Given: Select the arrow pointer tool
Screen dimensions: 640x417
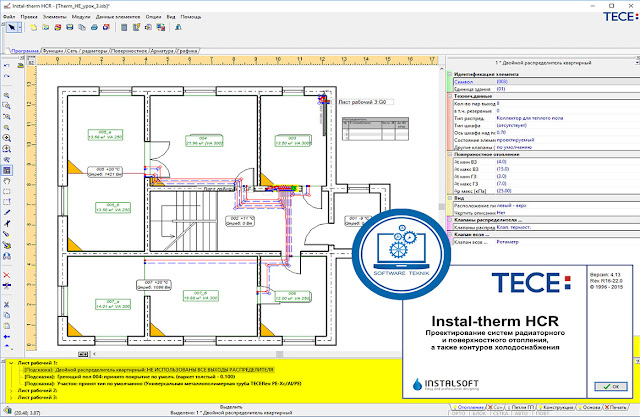Looking at the screenshot, I should tap(12, 27).
